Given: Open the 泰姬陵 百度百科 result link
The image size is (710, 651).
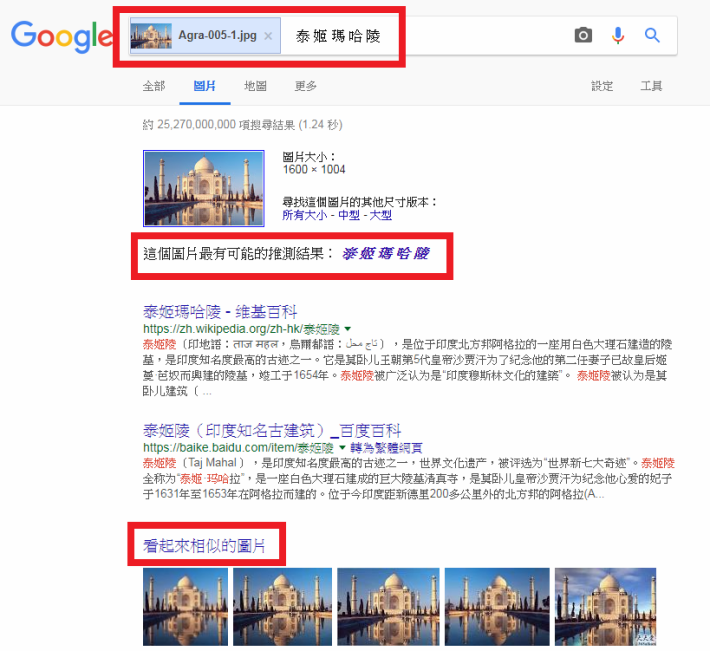Looking at the screenshot, I should pyautogui.click(x=272, y=430).
